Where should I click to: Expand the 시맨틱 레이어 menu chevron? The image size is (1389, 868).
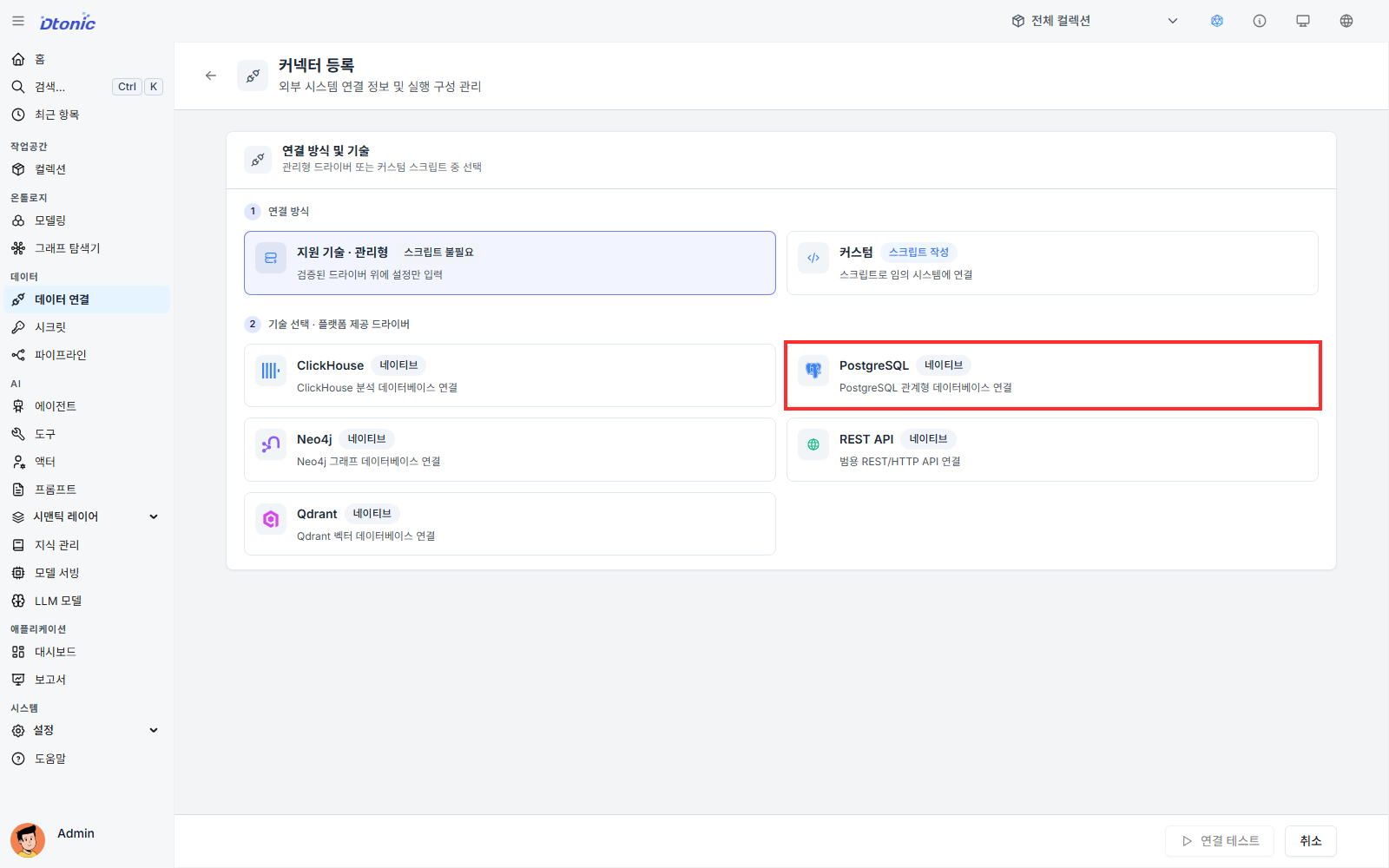[x=154, y=516]
